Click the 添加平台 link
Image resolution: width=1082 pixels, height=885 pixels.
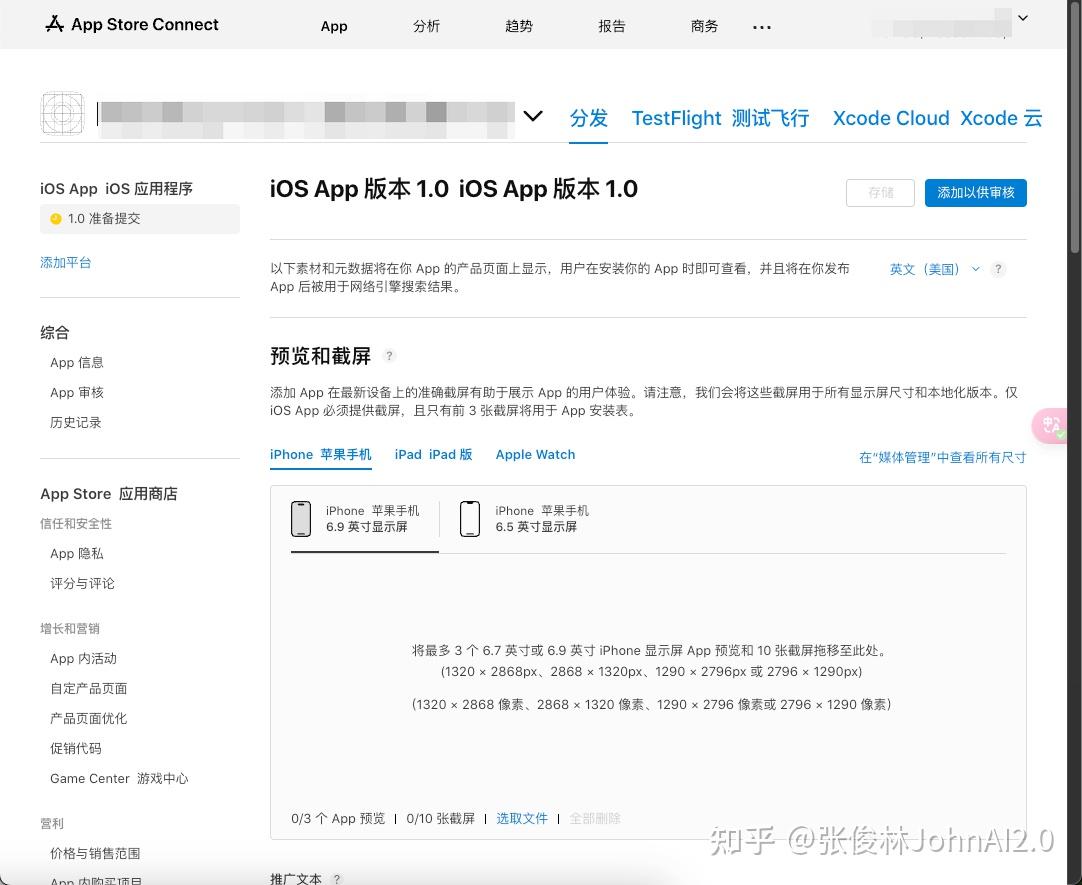click(65, 262)
